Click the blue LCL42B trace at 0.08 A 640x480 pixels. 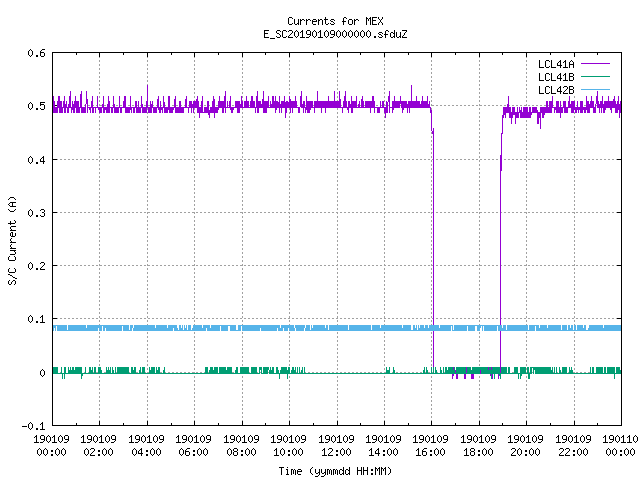click(337, 328)
